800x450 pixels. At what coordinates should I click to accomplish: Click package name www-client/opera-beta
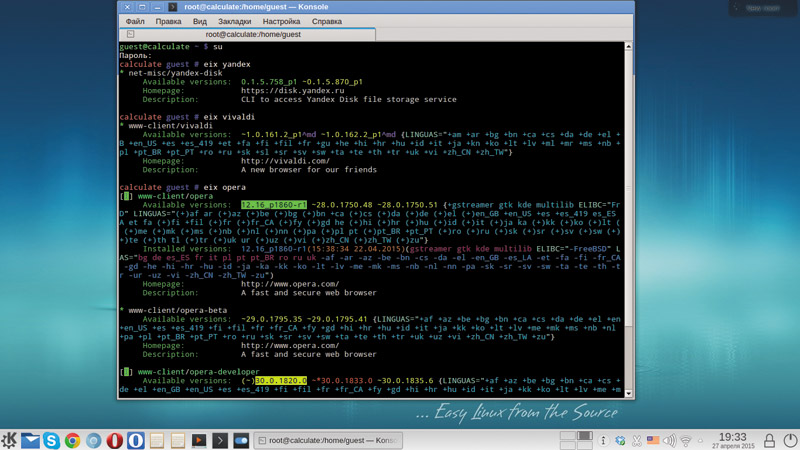click(178, 310)
